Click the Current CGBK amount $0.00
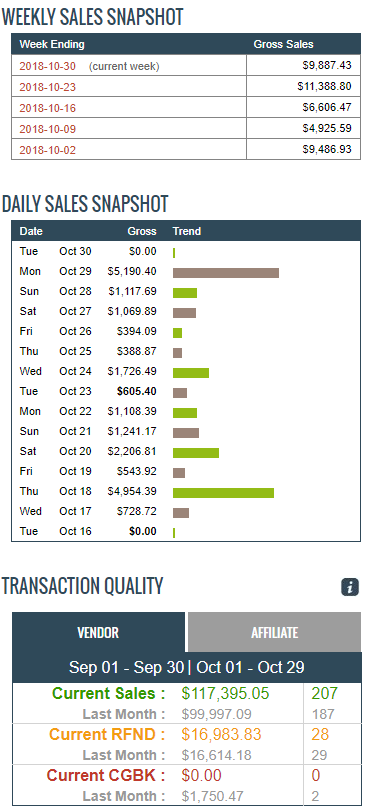Screen dimensions: 367x812 pyautogui.click(x=201, y=775)
